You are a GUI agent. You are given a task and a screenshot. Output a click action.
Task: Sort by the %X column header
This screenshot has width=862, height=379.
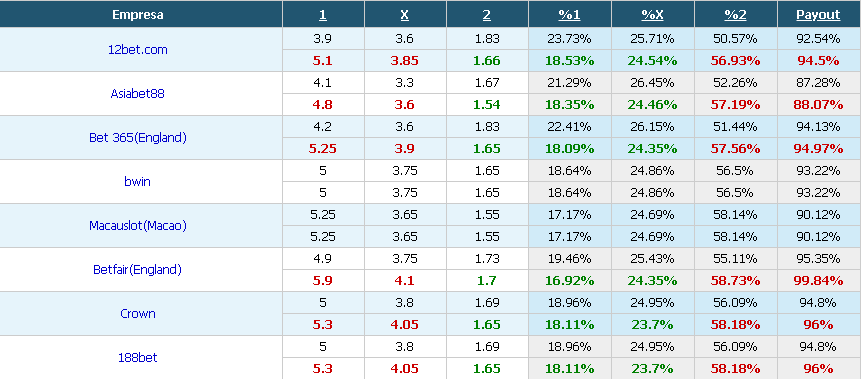click(x=653, y=15)
